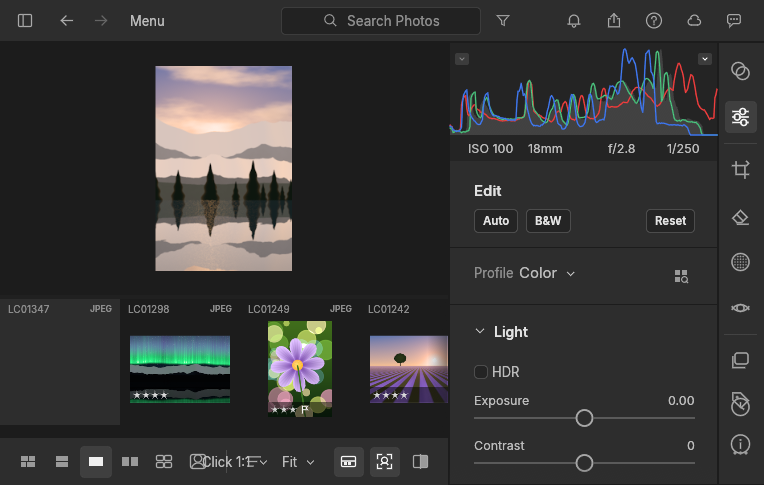
Task: Switch to Photo Grid view icon
Action: coord(28,462)
